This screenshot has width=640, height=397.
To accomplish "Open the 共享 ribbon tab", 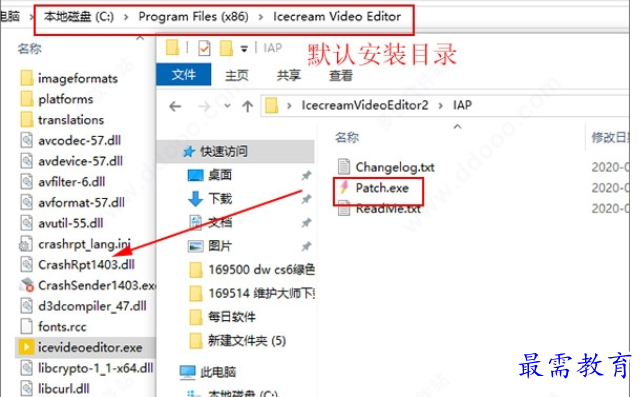I will click(x=289, y=75).
